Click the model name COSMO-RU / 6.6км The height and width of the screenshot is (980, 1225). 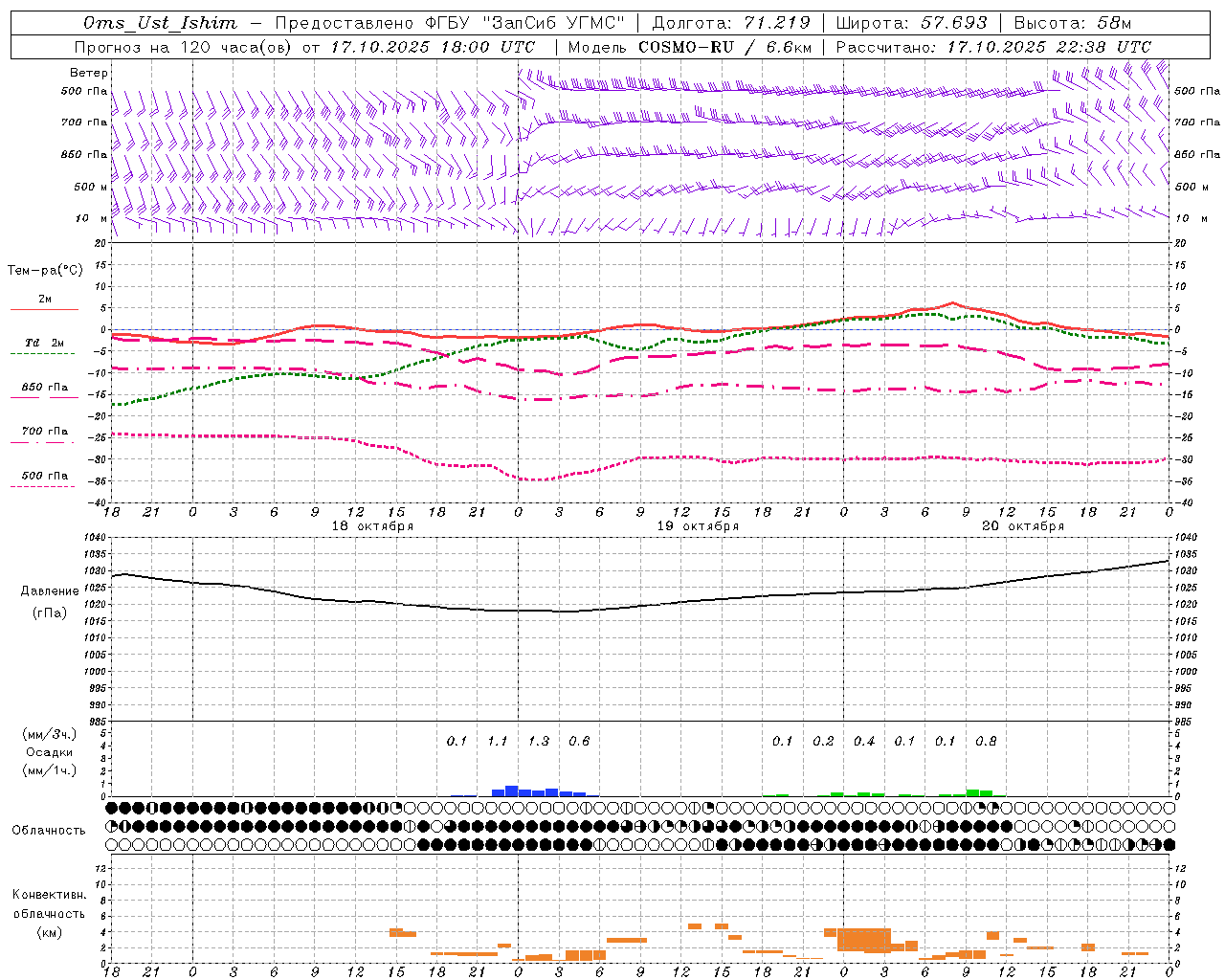(x=725, y=47)
